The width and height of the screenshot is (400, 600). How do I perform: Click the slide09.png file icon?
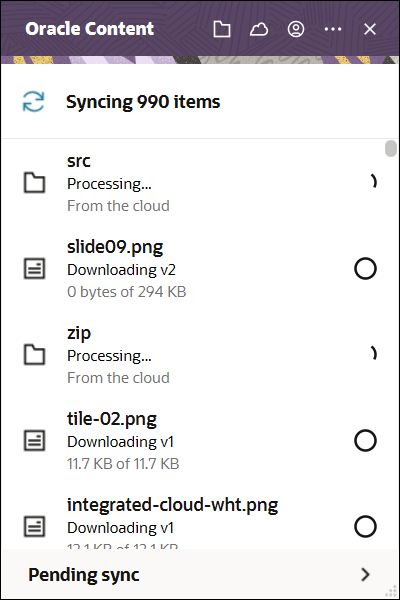(34, 269)
